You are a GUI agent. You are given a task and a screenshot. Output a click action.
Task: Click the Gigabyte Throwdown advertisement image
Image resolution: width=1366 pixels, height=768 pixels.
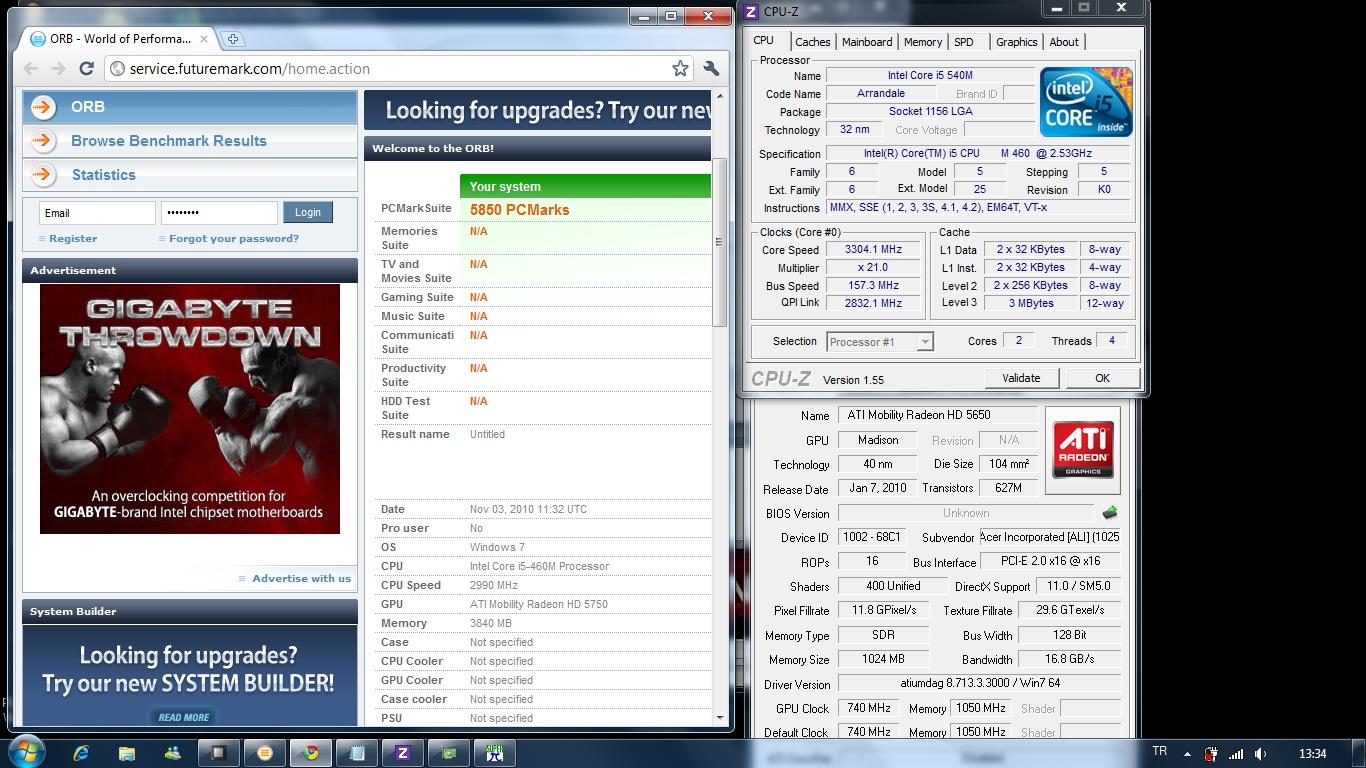pos(190,409)
